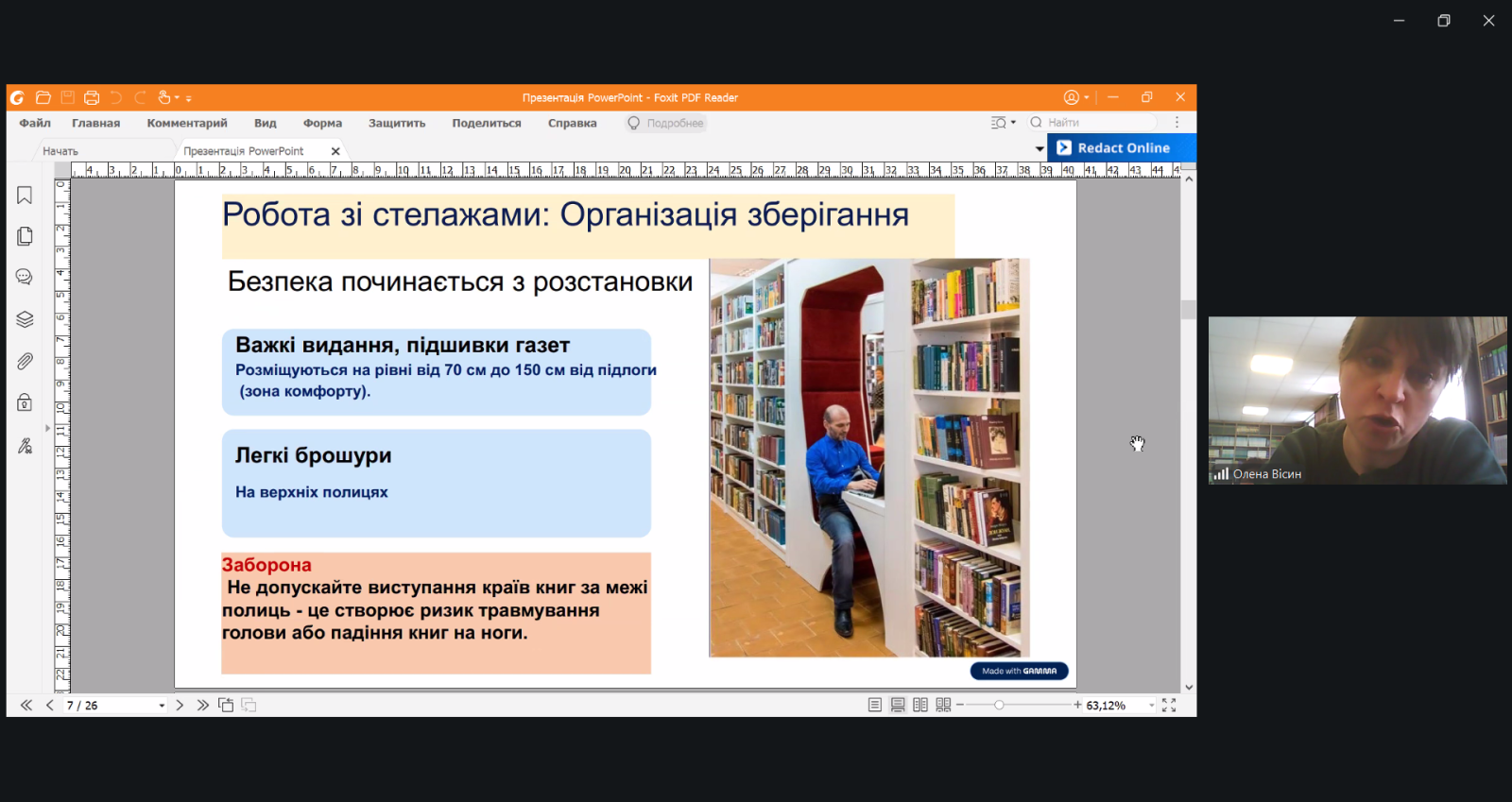Open the Layers panel
Viewport: 1512px width, 802px height.
click(25, 319)
